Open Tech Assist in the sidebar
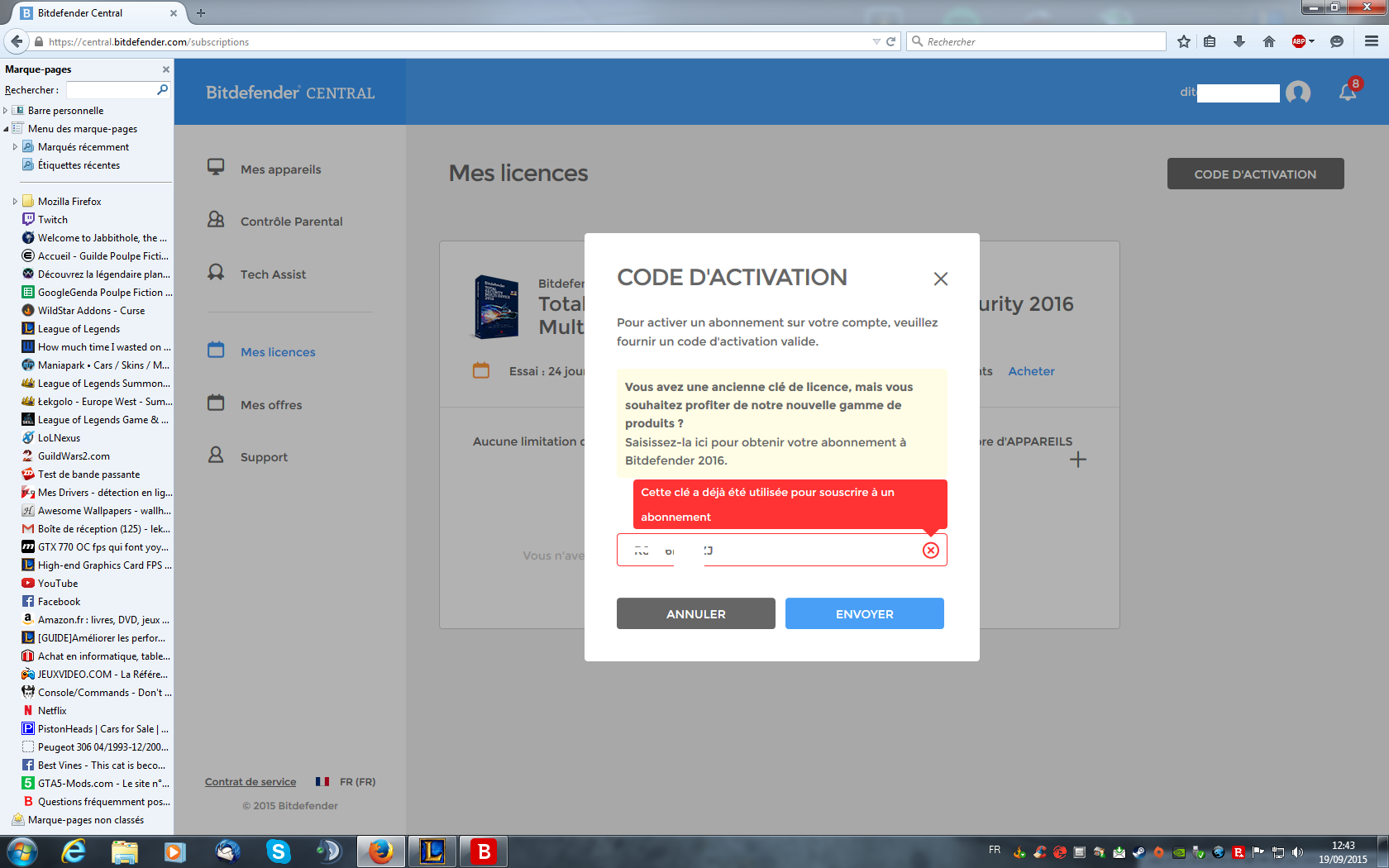Viewport: 1389px width, 868px height. [x=273, y=274]
